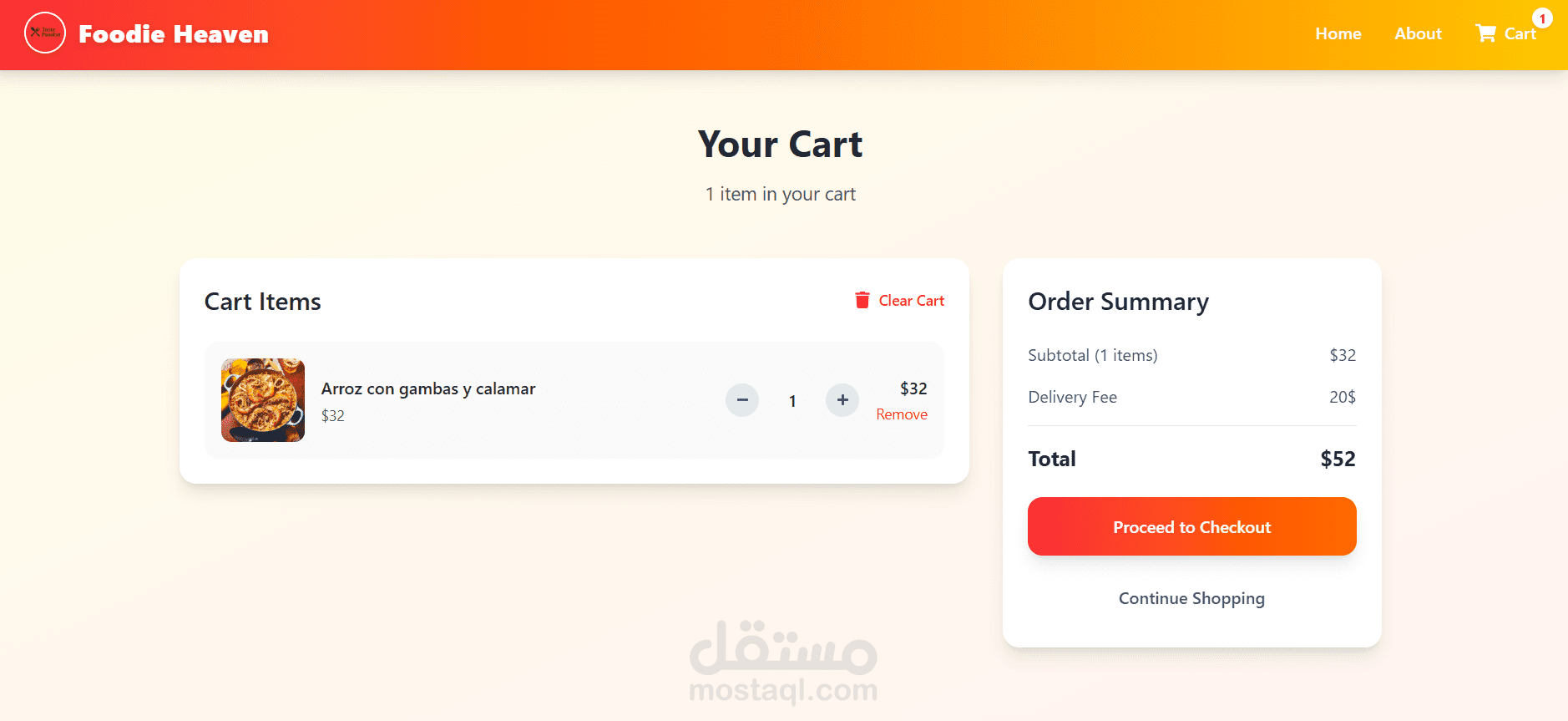Select the Arroz con gambas y calamar name

coord(428,388)
